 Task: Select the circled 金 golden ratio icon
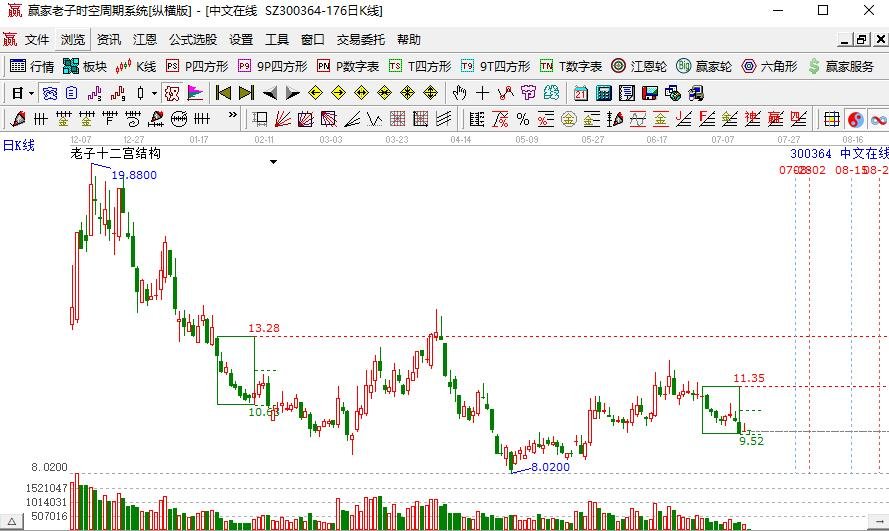(x=569, y=119)
